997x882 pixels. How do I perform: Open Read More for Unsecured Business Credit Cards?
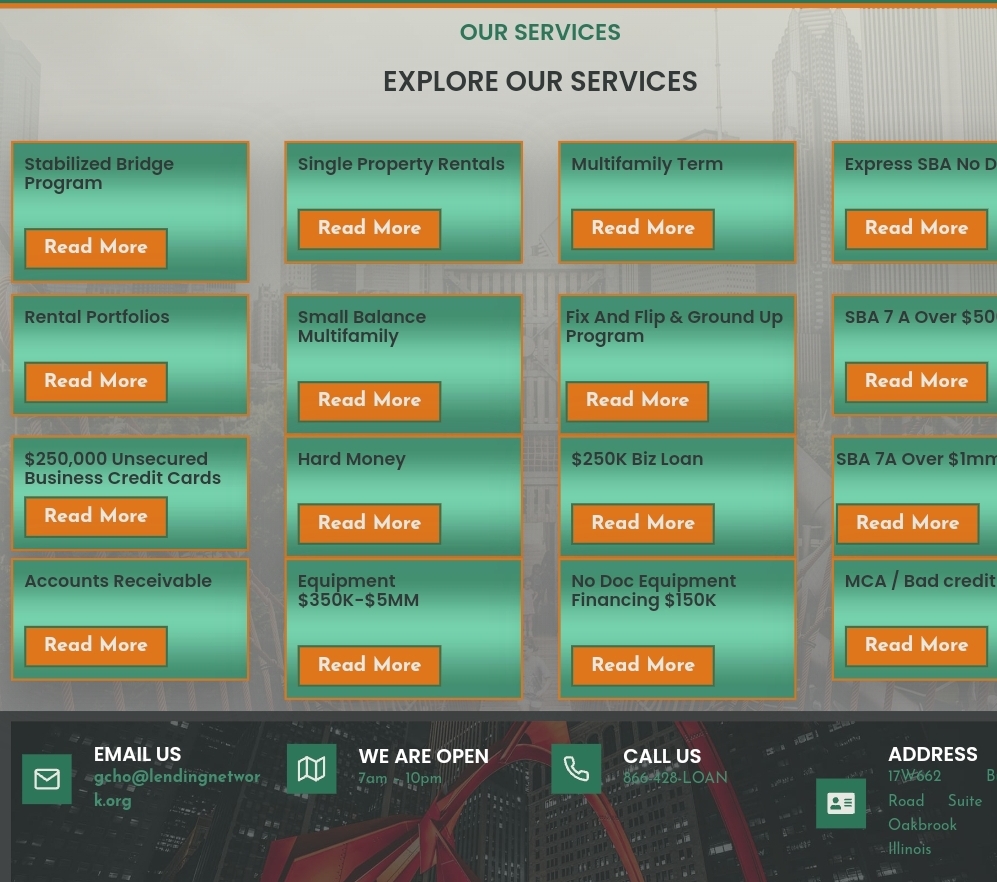(x=95, y=516)
